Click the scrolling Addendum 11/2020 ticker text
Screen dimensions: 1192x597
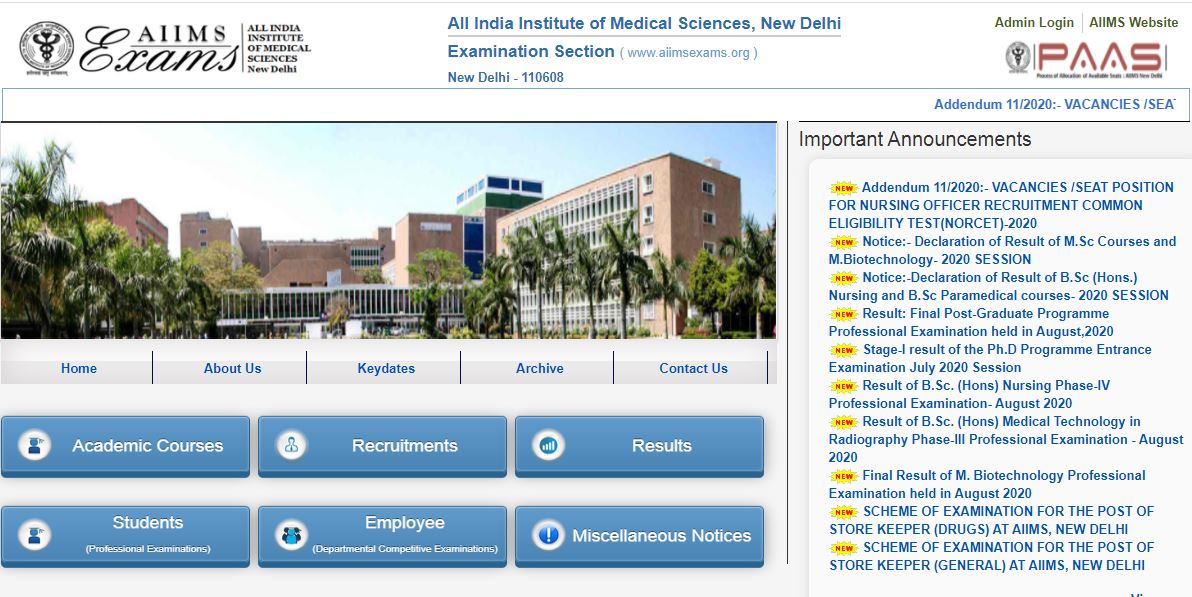[1054, 105]
